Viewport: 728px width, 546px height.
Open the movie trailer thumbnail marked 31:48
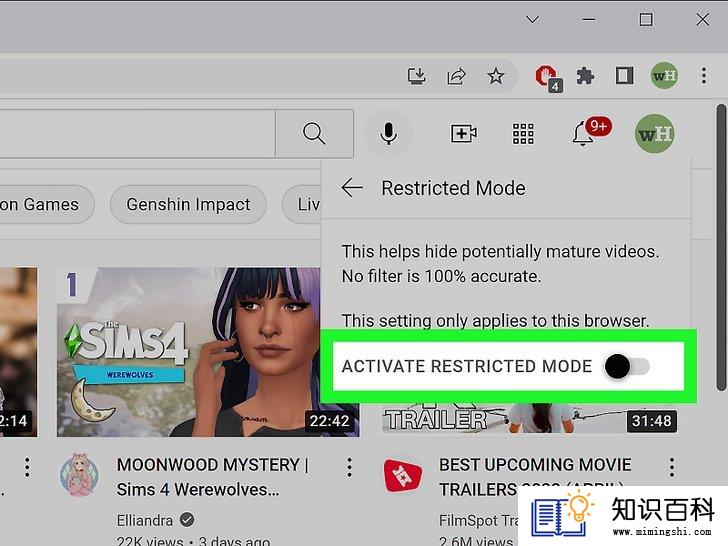pyautogui.click(x=529, y=420)
